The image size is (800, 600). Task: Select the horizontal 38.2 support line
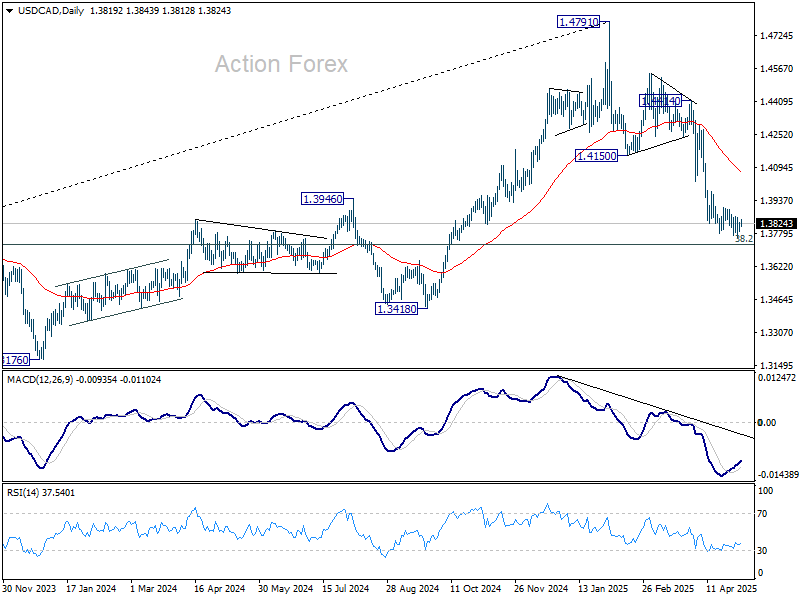[x=378, y=244]
